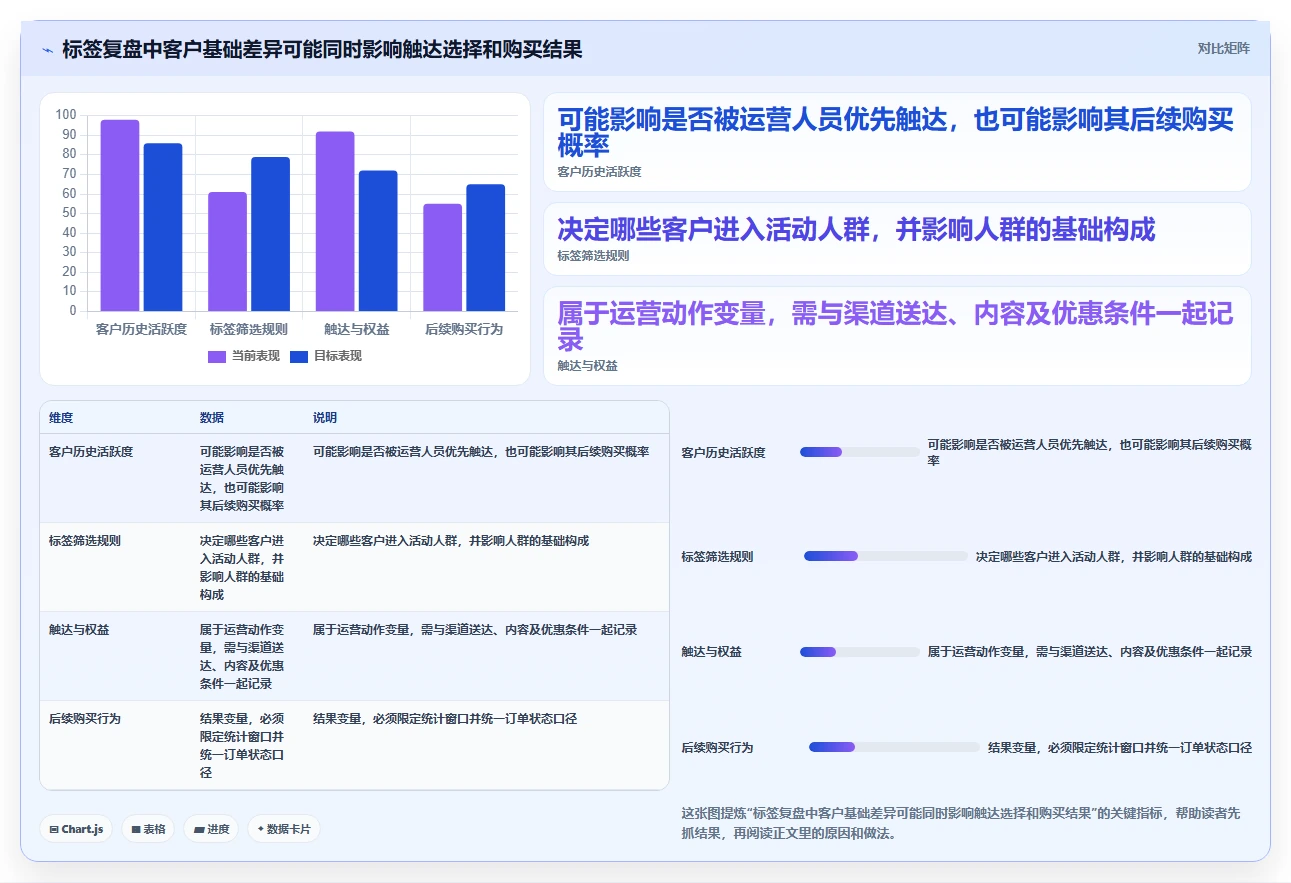Click the 50 y-axis value
This screenshot has width=1291, height=883.
tap(69, 213)
